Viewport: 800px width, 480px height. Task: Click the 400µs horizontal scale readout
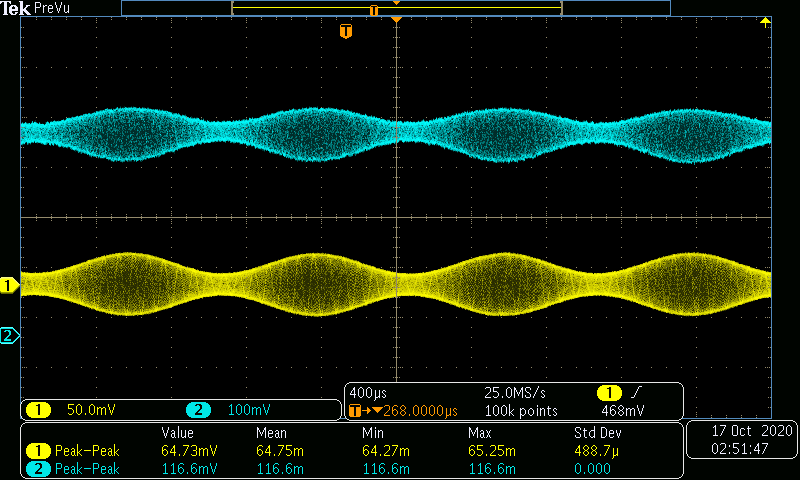[368, 393]
